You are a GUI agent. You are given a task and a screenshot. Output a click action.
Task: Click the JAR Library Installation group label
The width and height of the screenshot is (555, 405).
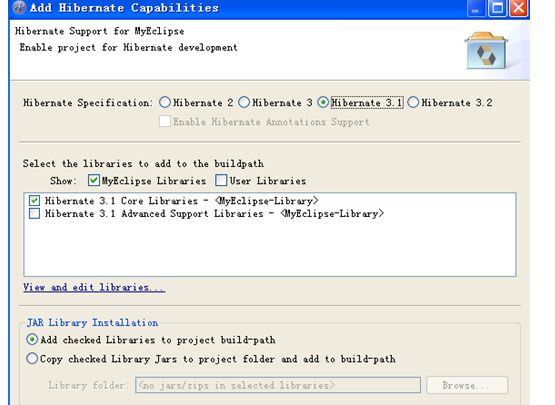click(x=93, y=323)
